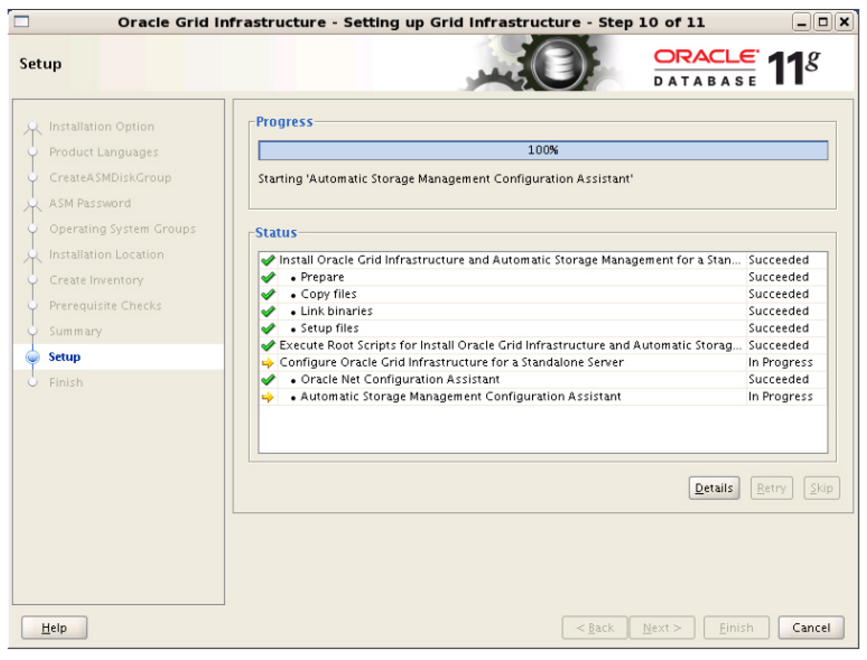
Task: Select the 'Link binaries' status row
Action: click(543, 311)
